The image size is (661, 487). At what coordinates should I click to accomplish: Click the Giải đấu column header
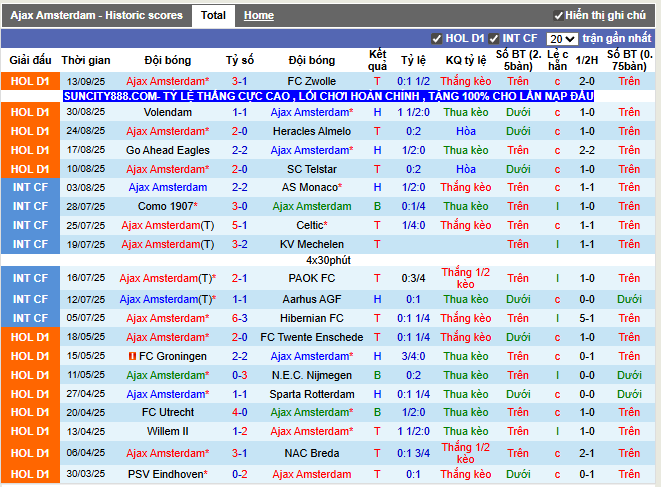pos(30,60)
